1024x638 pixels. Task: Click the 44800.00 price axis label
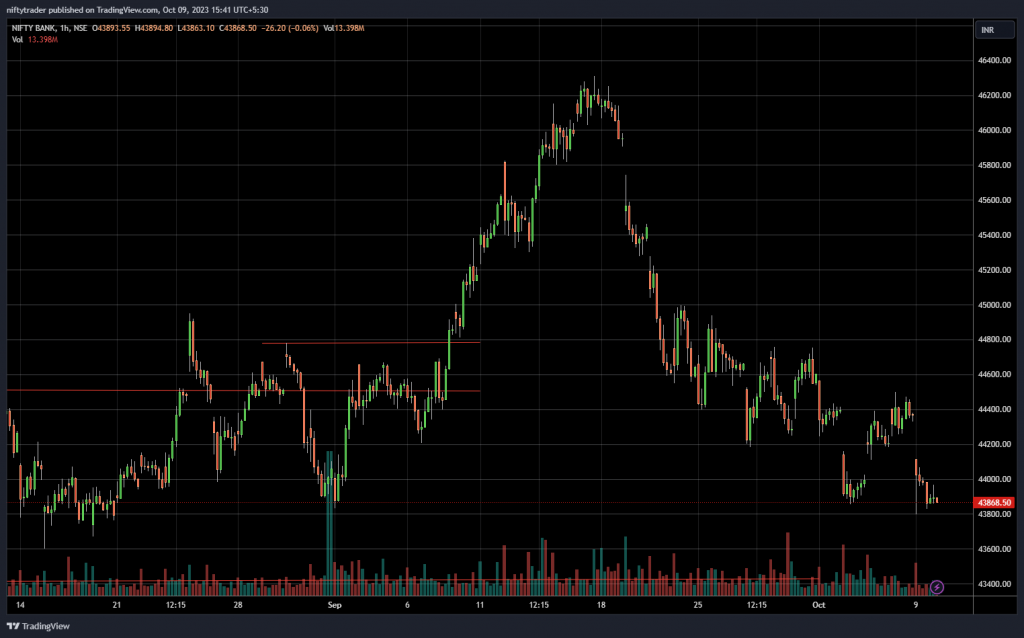point(994,340)
